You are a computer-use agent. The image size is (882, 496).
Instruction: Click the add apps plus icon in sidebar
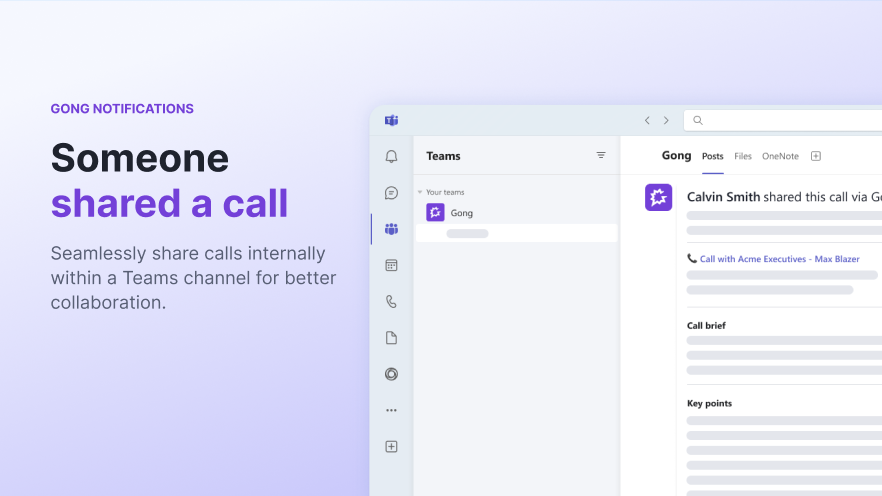pyautogui.click(x=391, y=447)
